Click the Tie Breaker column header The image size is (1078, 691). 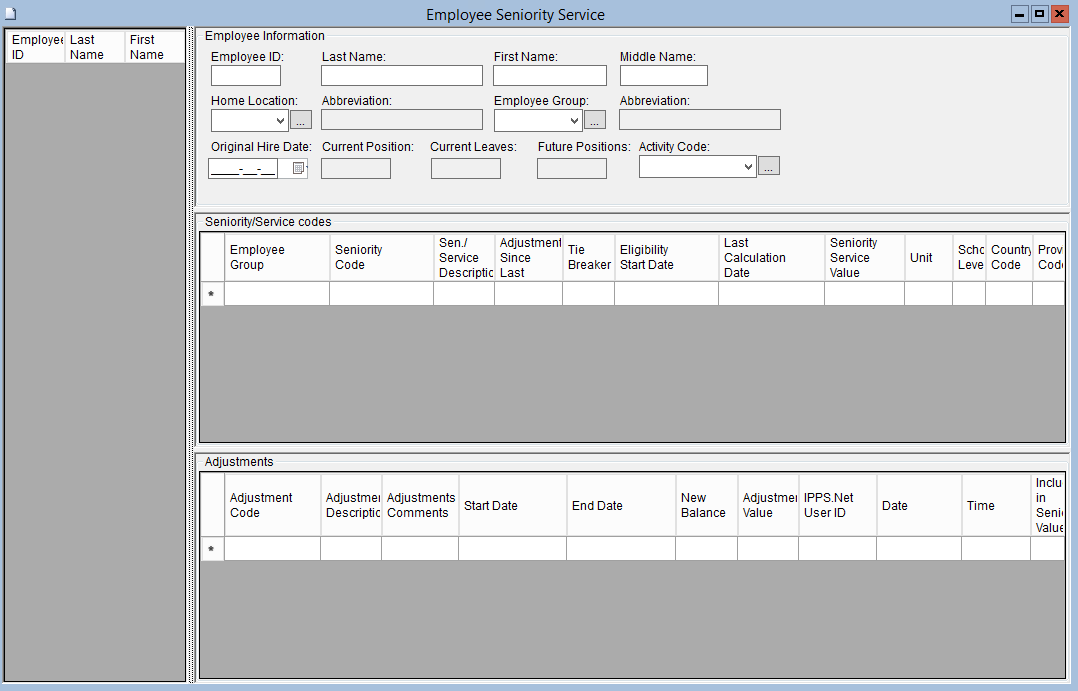[588, 258]
